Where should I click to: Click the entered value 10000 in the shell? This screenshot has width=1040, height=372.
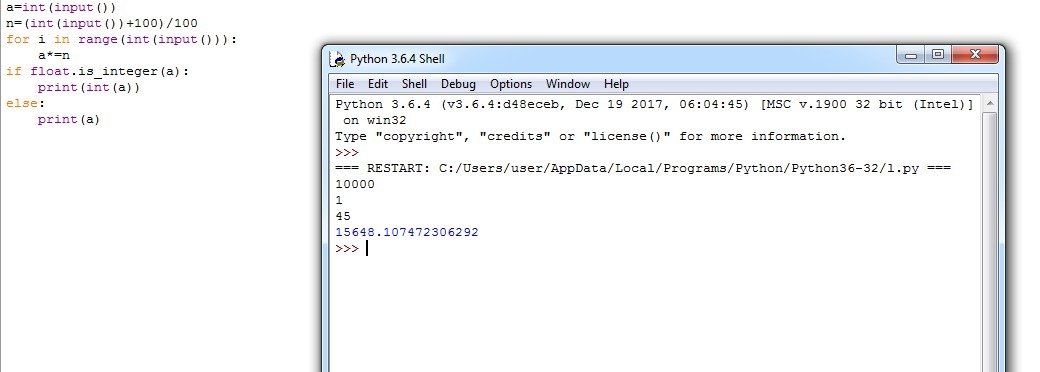tap(355, 184)
